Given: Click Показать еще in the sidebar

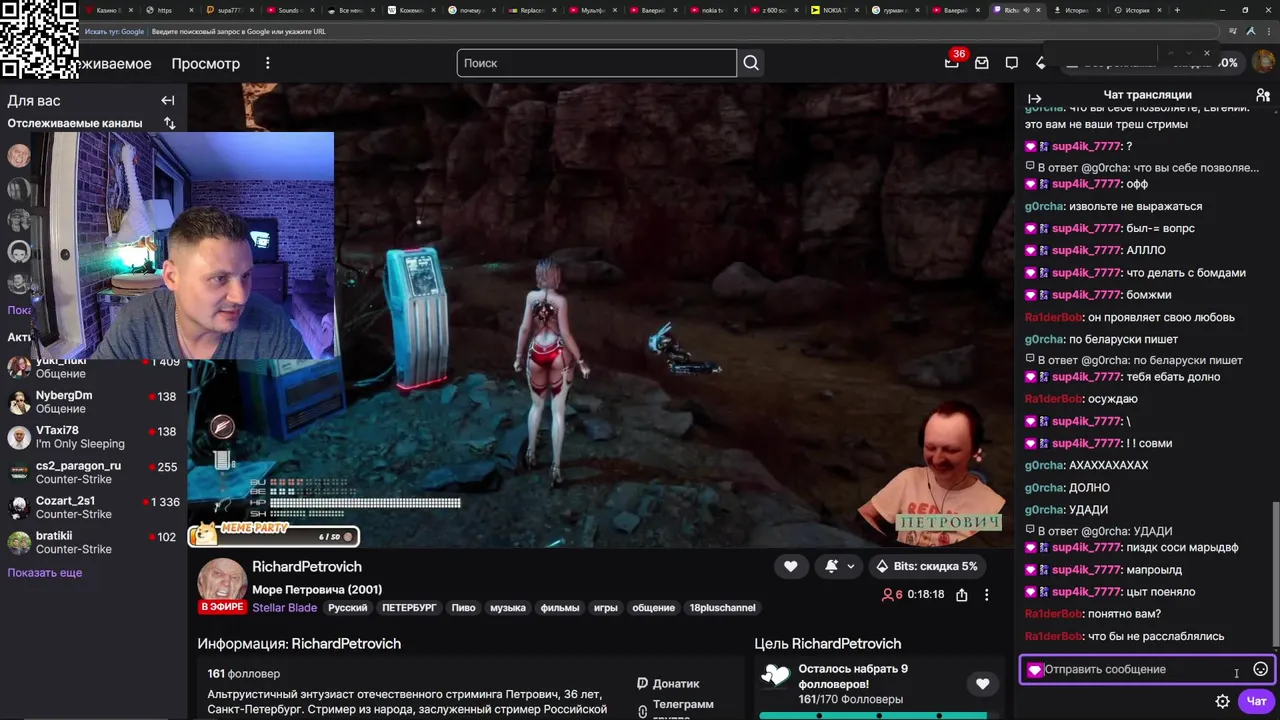Looking at the screenshot, I should click(45, 573).
